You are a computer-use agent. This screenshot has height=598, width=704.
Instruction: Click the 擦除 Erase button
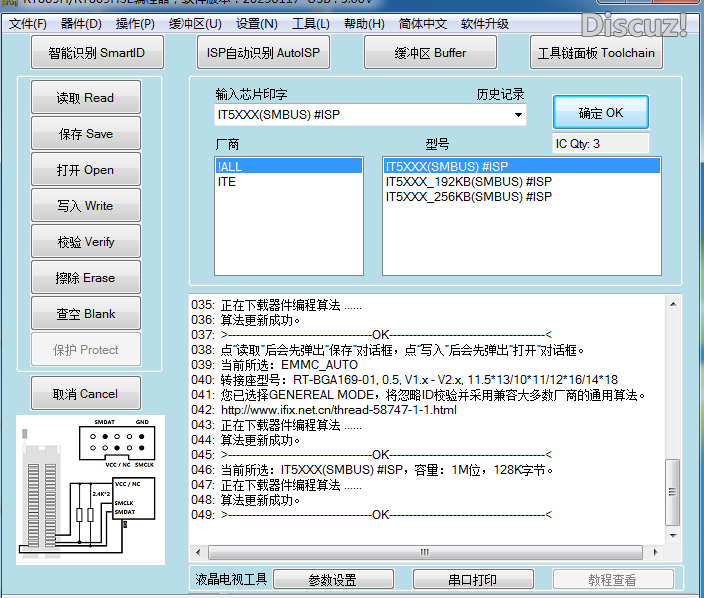point(85,278)
